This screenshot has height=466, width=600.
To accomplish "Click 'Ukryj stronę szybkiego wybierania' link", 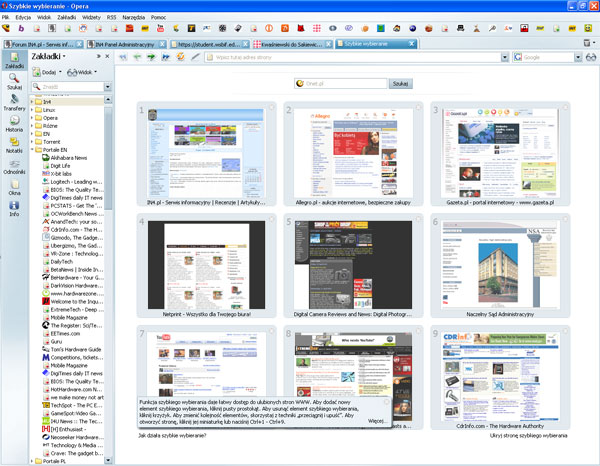I will tap(528, 435).
